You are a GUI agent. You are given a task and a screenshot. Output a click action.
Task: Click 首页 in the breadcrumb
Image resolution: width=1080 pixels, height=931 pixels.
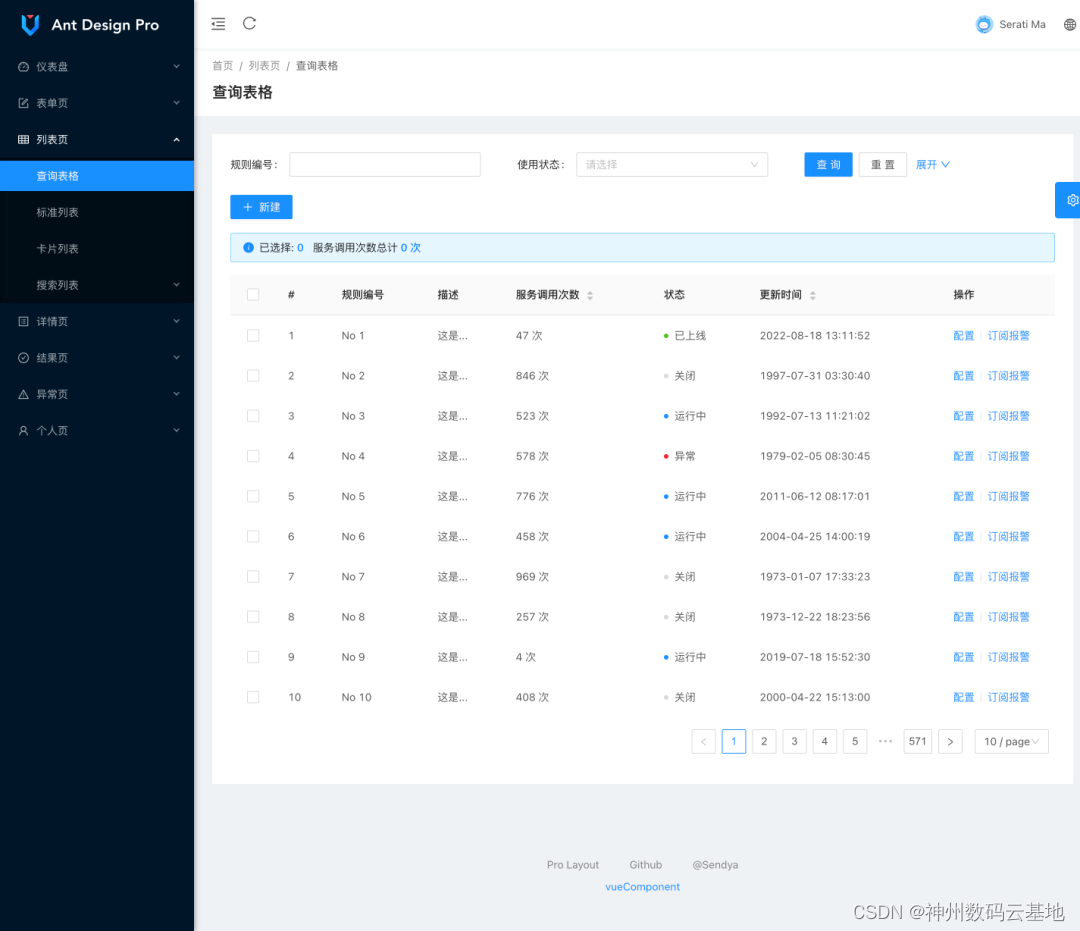click(x=222, y=66)
